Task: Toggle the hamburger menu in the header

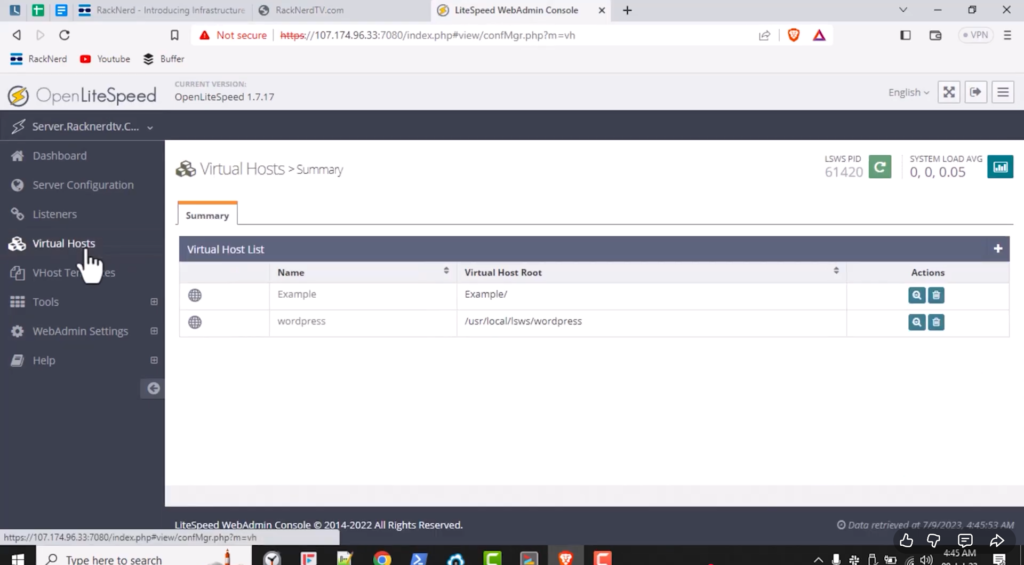Action: tap(1002, 92)
